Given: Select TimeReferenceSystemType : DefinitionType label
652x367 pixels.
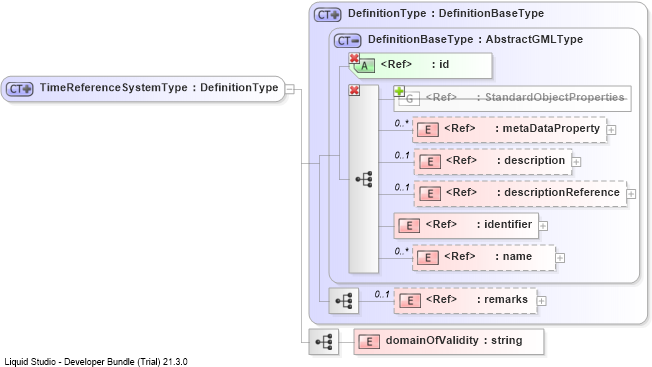Looking at the screenshot, I should coord(159,88).
